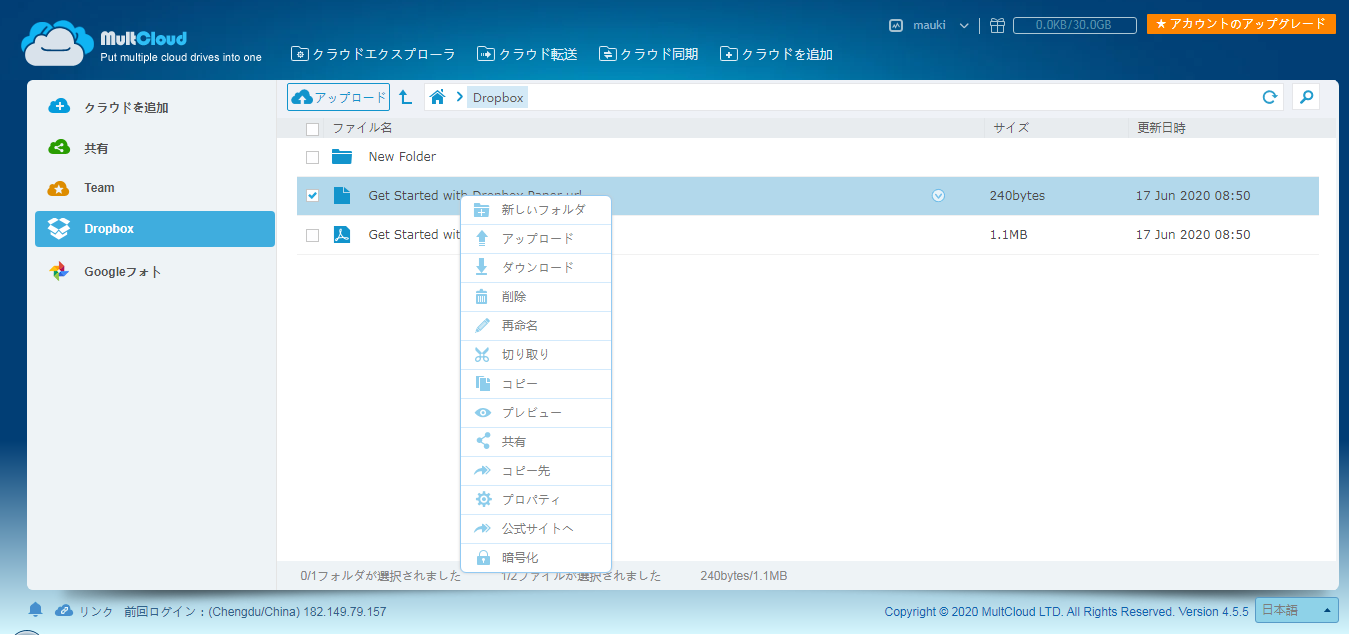
Task: Click the 240bytes size cell
Action: coord(1017,196)
